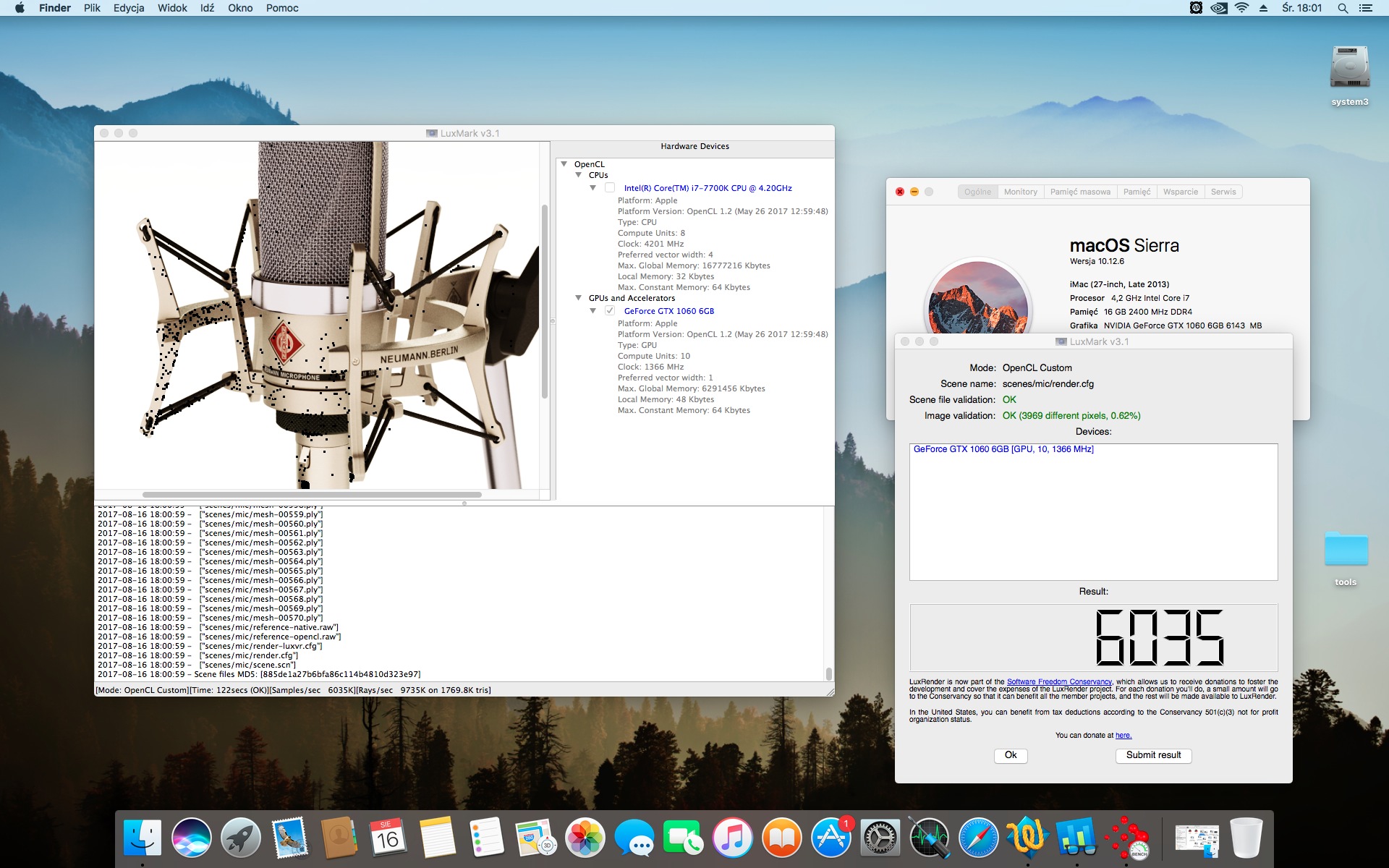Enable the Intel Core i7-7700K CPU checkbox

coord(610,188)
